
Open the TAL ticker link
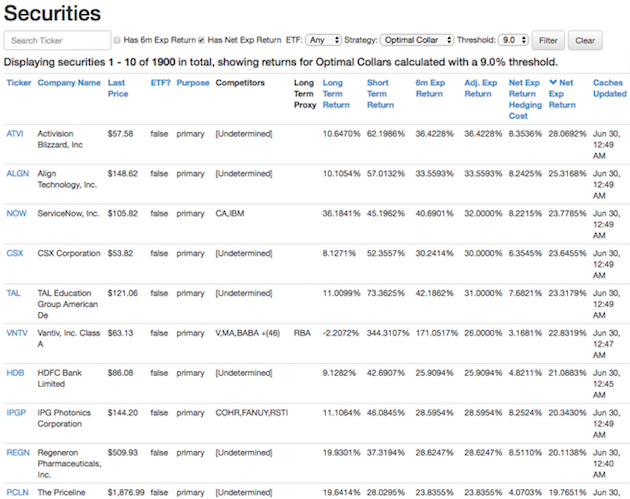[13, 293]
